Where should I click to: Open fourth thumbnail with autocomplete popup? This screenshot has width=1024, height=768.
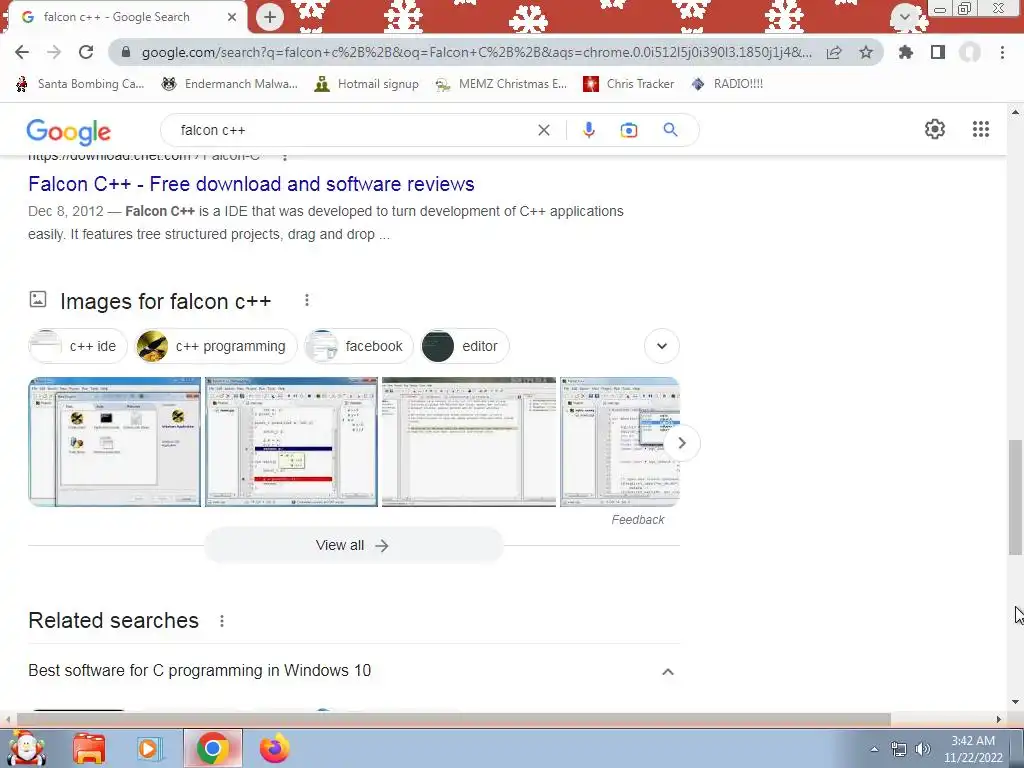tap(619, 441)
